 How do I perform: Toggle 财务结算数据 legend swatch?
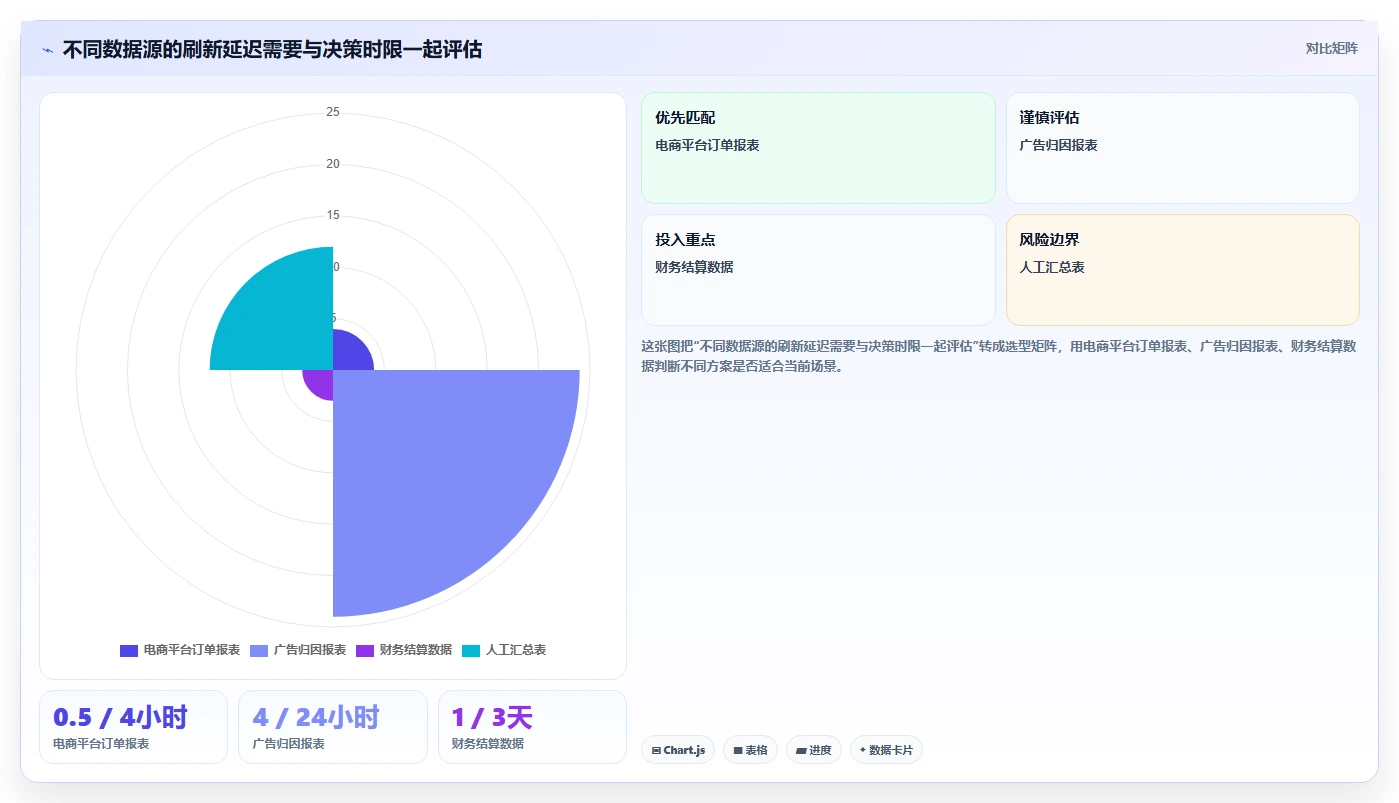click(365, 650)
